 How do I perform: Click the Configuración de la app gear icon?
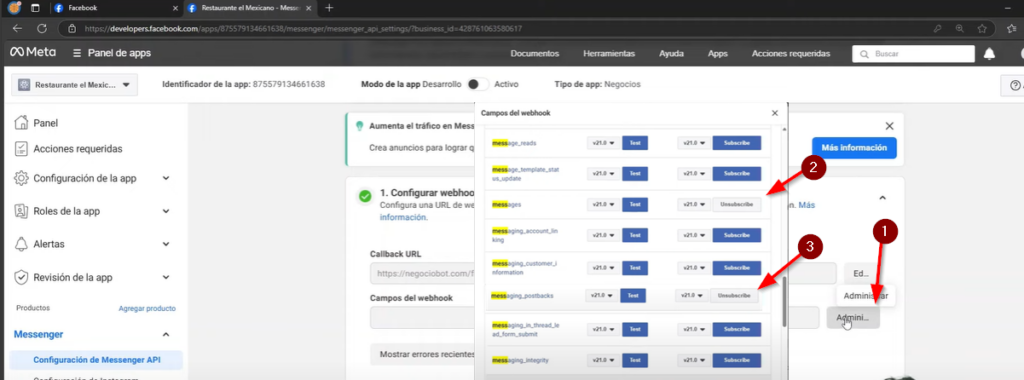(22, 178)
